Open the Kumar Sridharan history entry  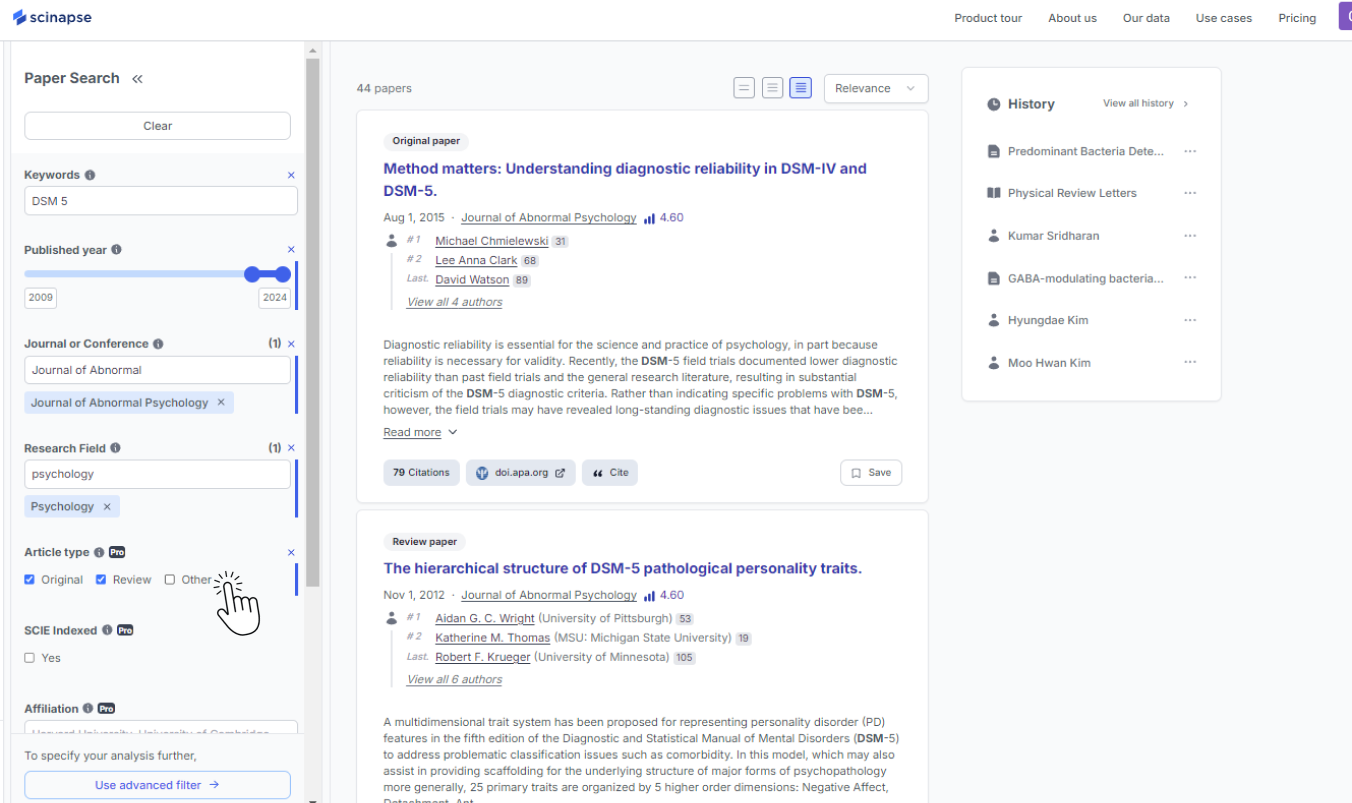coord(1053,236)
